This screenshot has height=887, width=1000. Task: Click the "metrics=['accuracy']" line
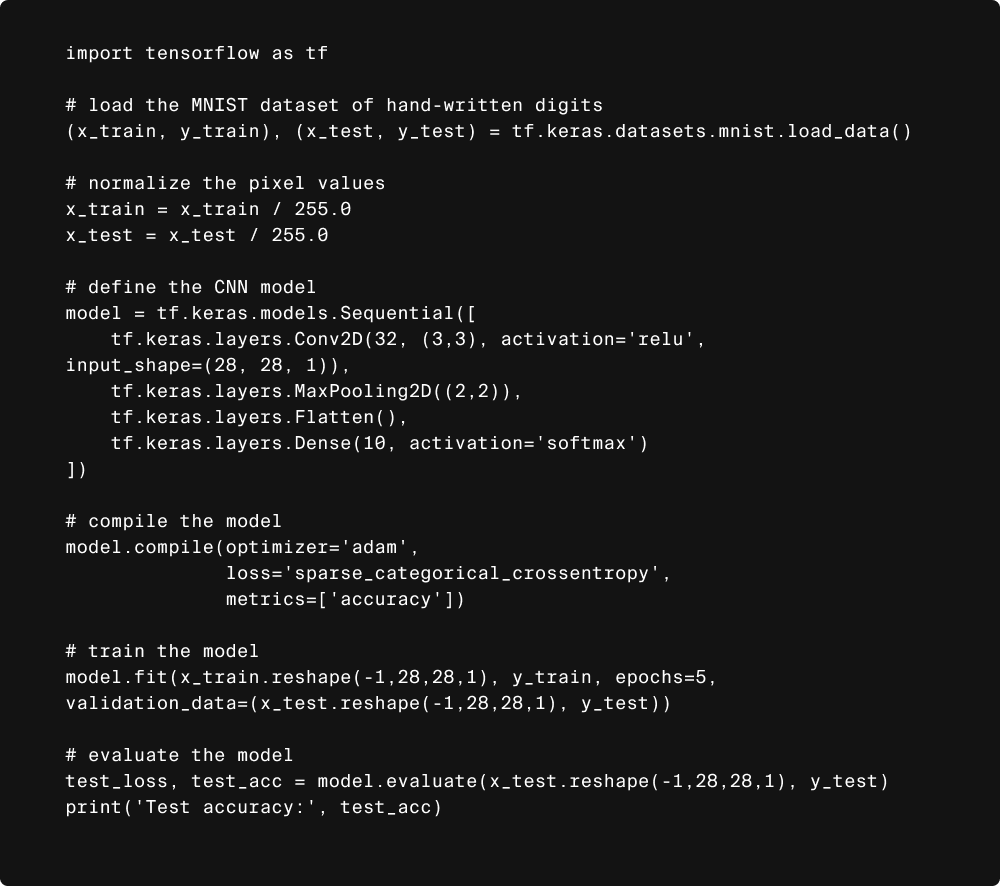[345, 599]
